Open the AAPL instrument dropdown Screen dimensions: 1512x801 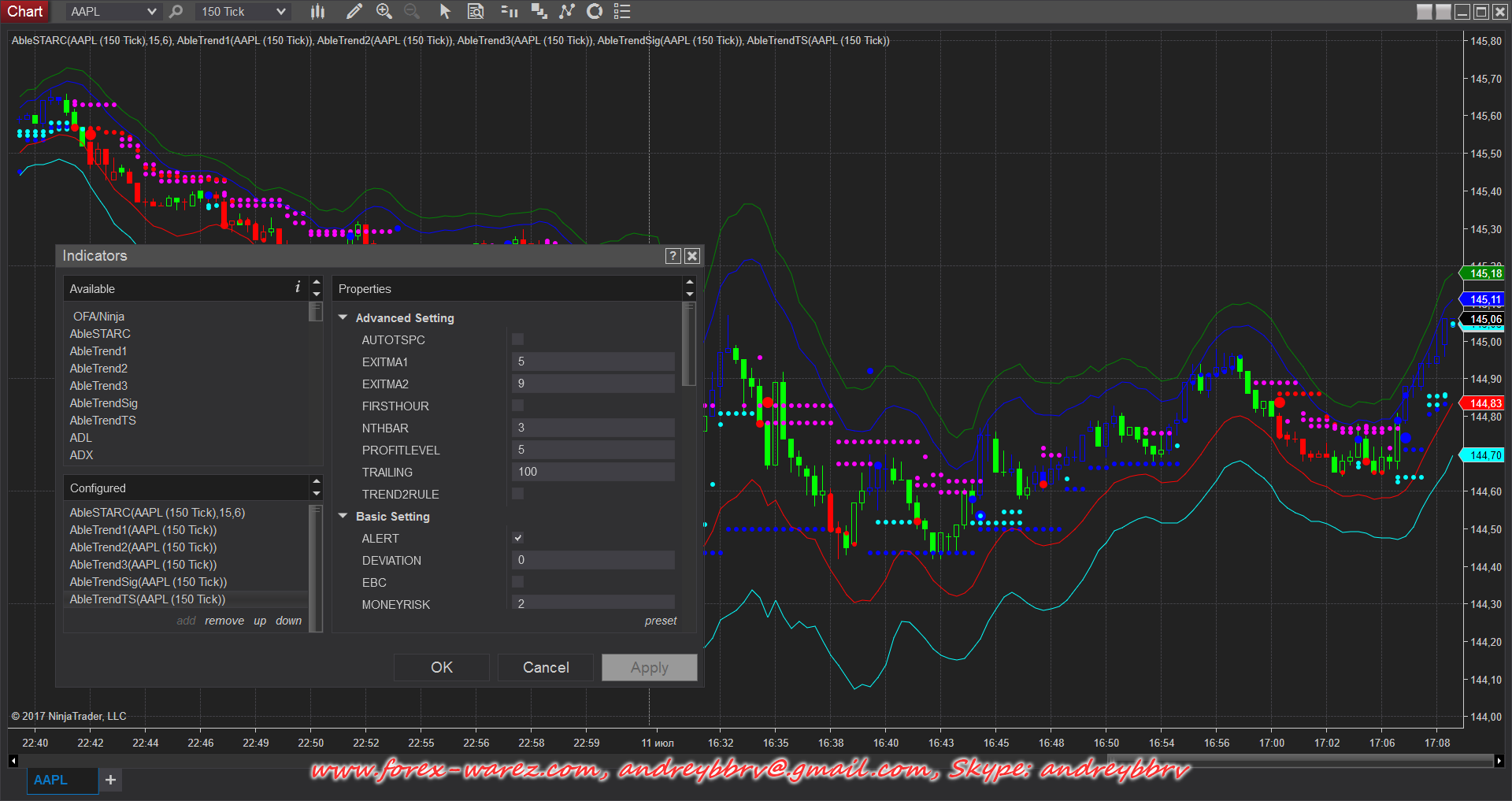(112, 11)
